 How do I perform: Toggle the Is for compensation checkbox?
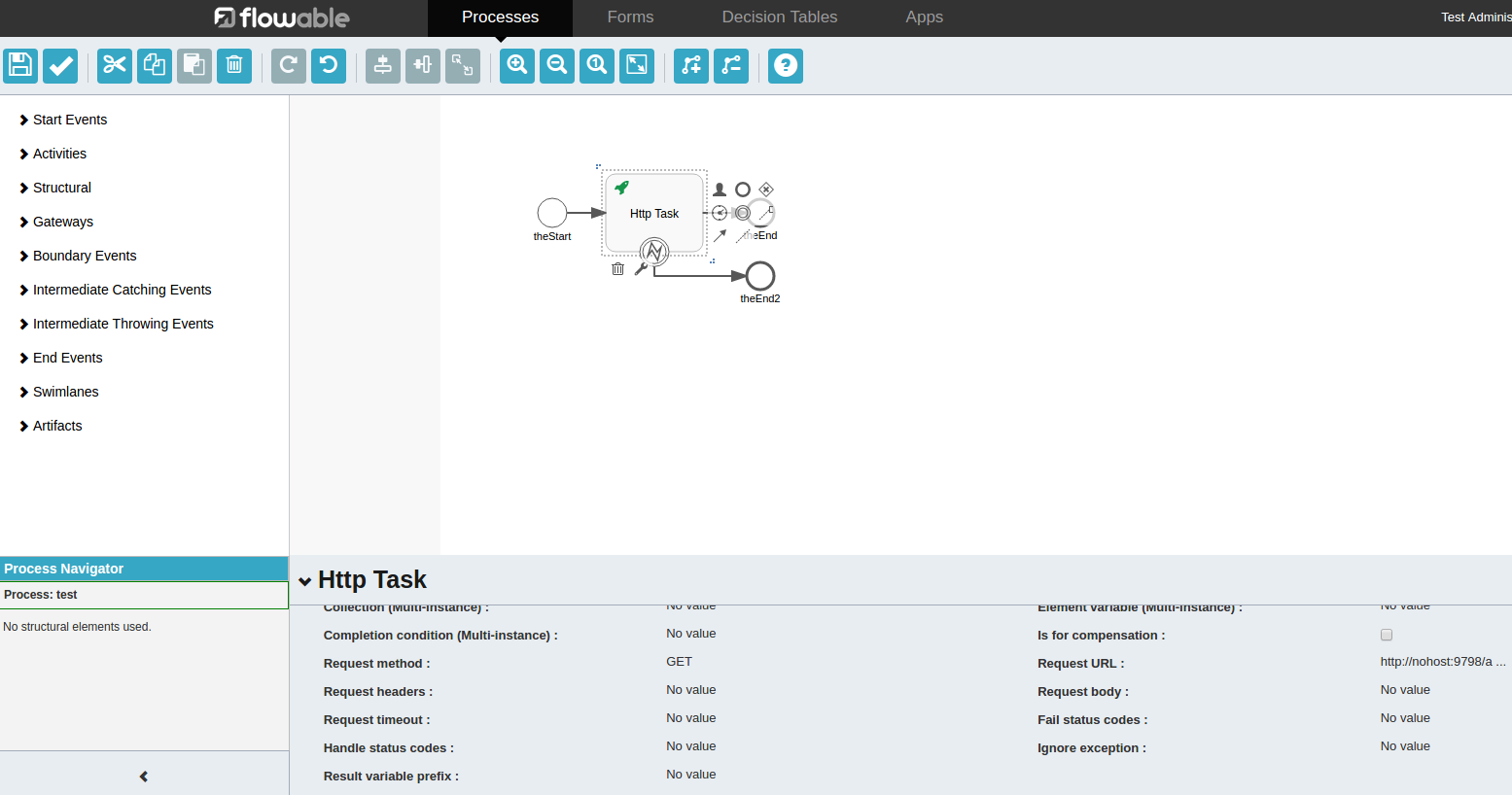1387,635
